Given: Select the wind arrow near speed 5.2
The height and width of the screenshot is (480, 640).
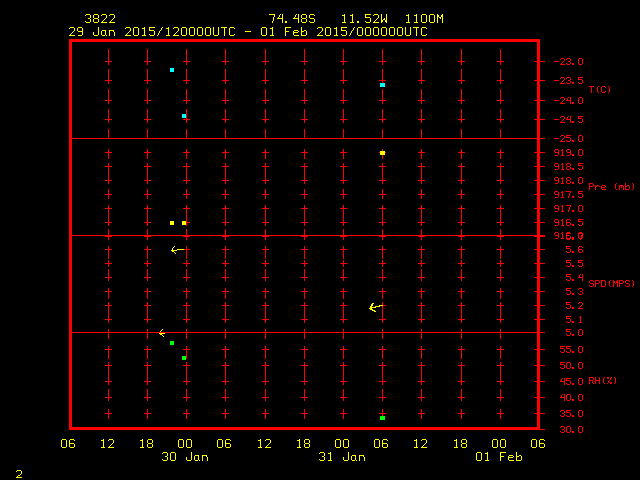Looking at the screenshot, I should coord(375,307).
